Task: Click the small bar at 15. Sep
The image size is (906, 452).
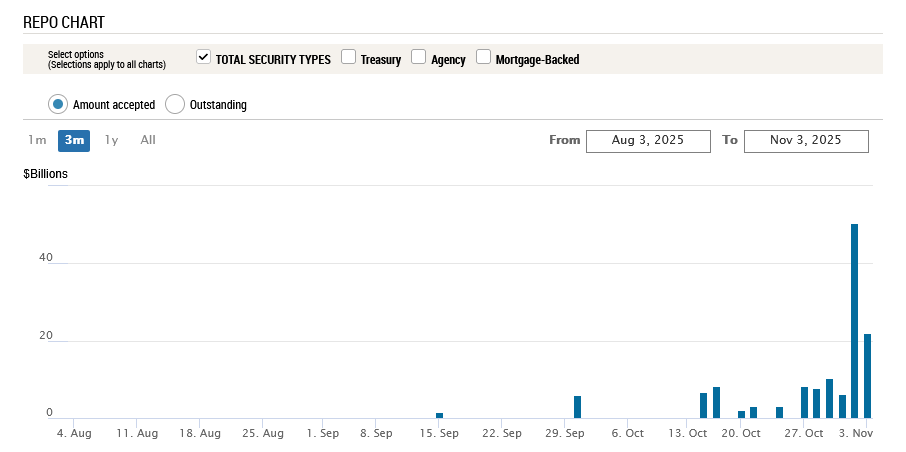Action: point(439,415)
